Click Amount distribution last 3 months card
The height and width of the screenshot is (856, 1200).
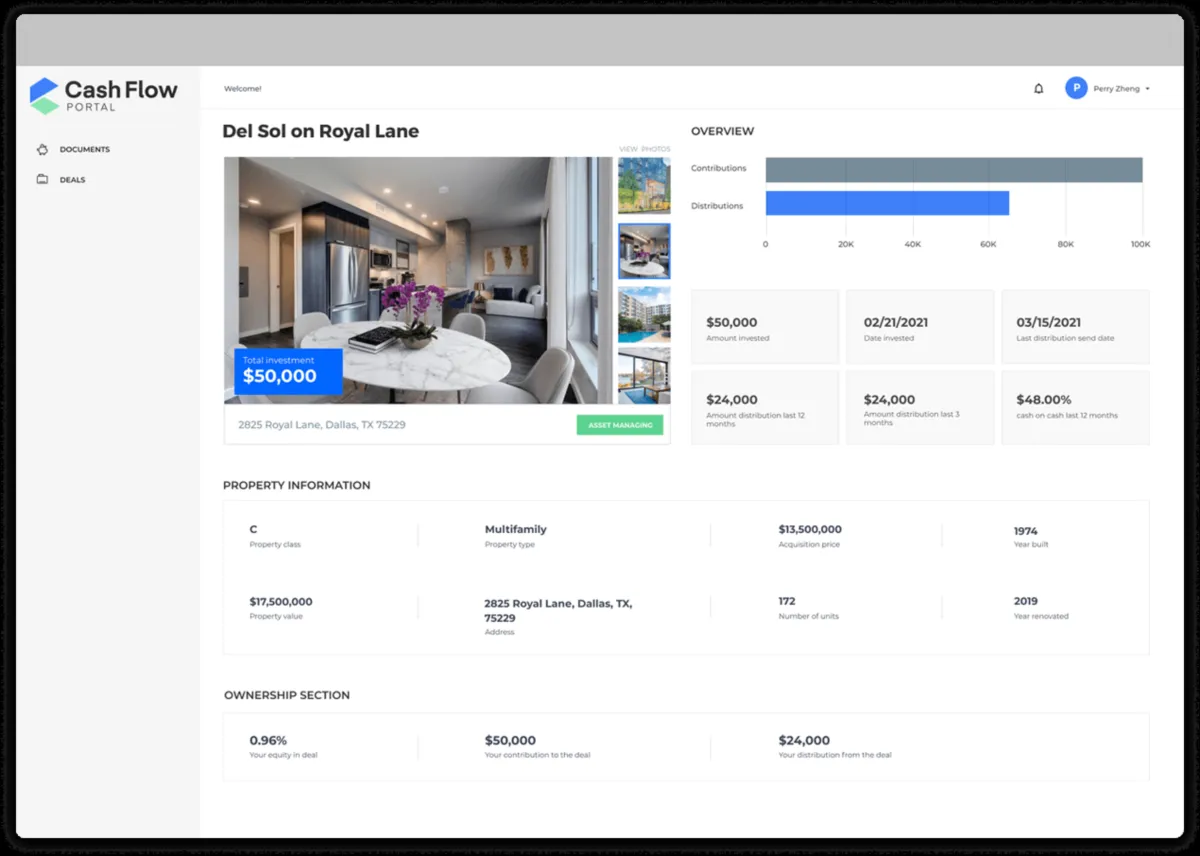pyautogui.click(x=920, y=408)
